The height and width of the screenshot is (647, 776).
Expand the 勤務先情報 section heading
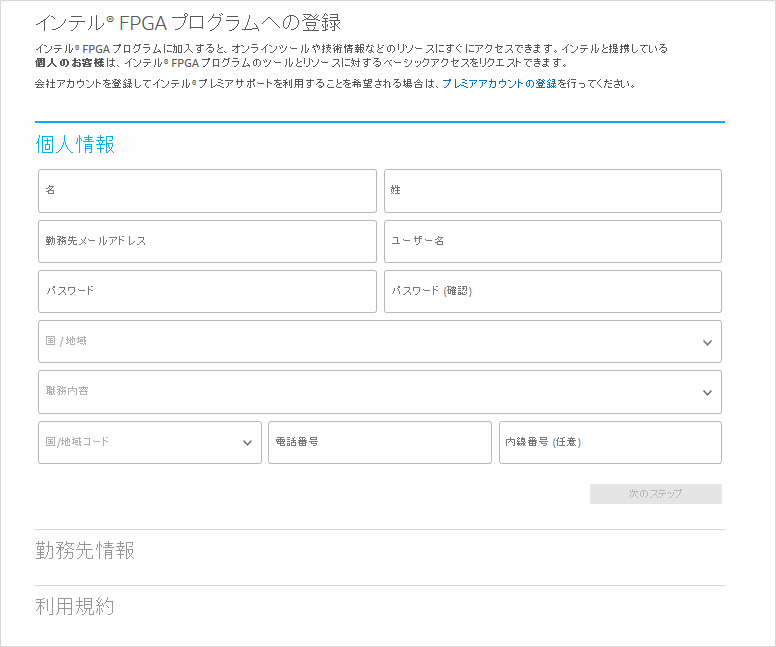click(x=85, y=550)
